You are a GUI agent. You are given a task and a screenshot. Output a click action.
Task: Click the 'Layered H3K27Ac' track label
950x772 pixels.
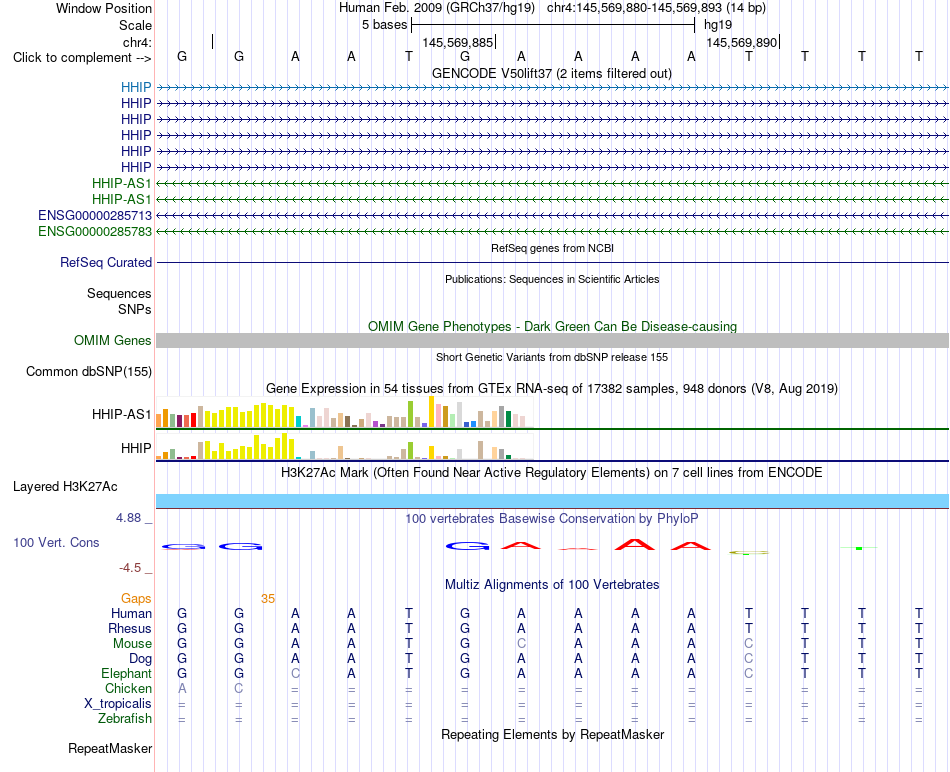click(65, 487)
